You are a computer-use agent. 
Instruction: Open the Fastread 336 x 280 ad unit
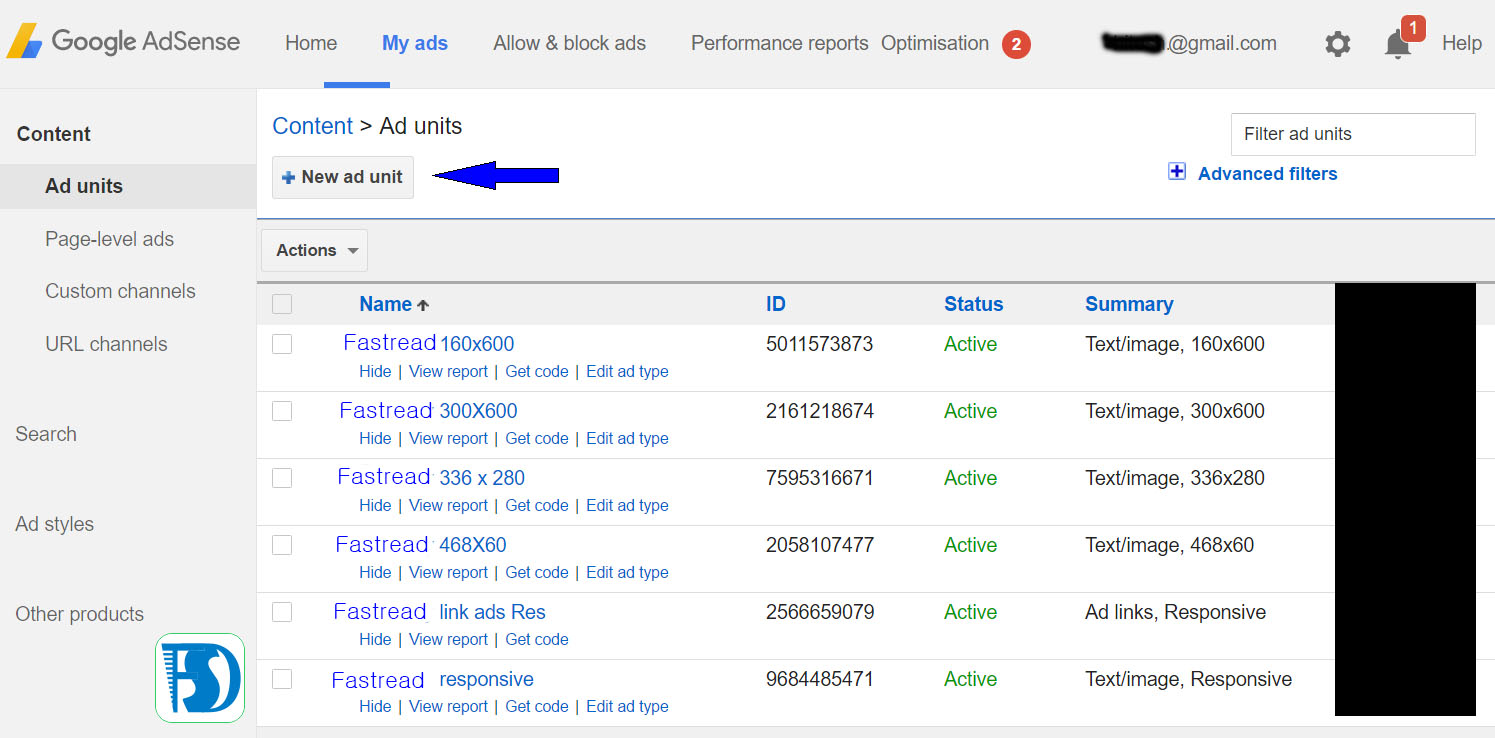pos(431,478)
